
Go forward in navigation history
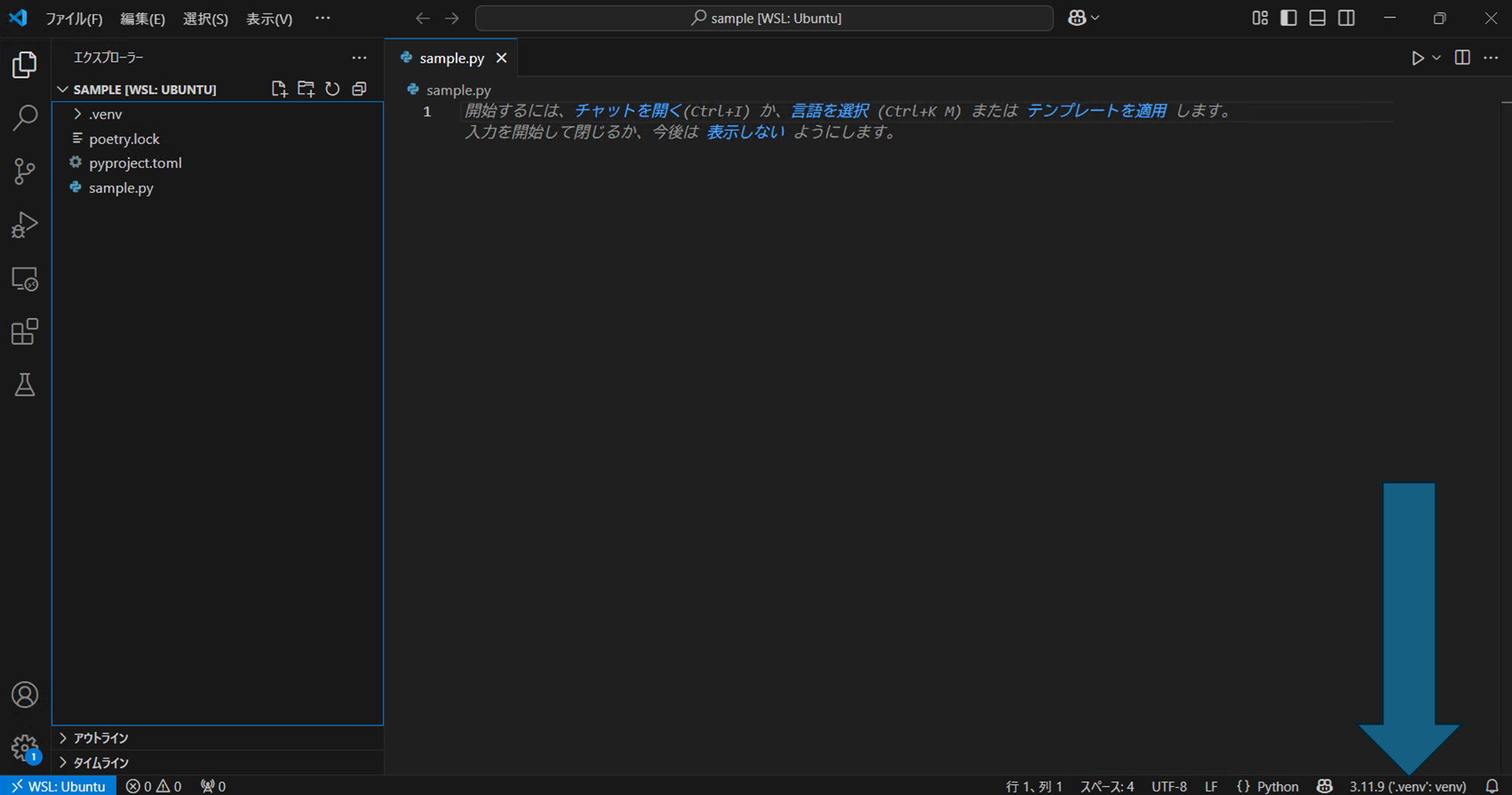[451, 18]
